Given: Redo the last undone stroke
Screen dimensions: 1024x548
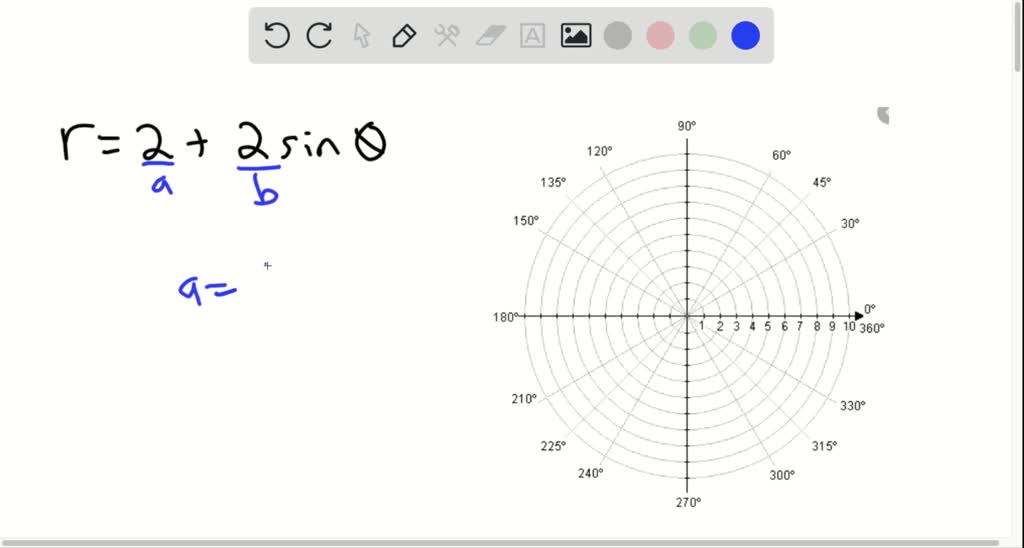Looking at the screenshot, I should tap(319, 35).
